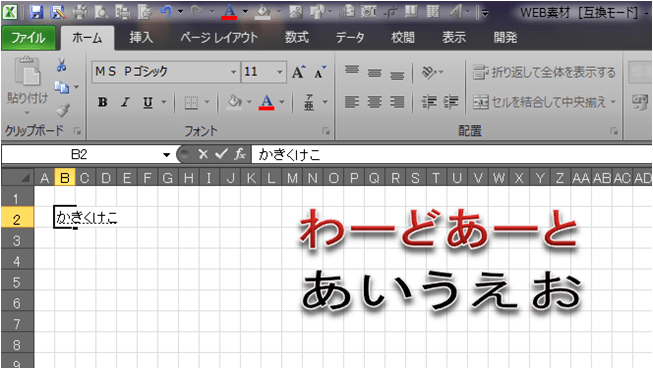Click the black あいうえお WordArt
The height and width of the screenshot is (369, 653).
[x=441, y=290]
